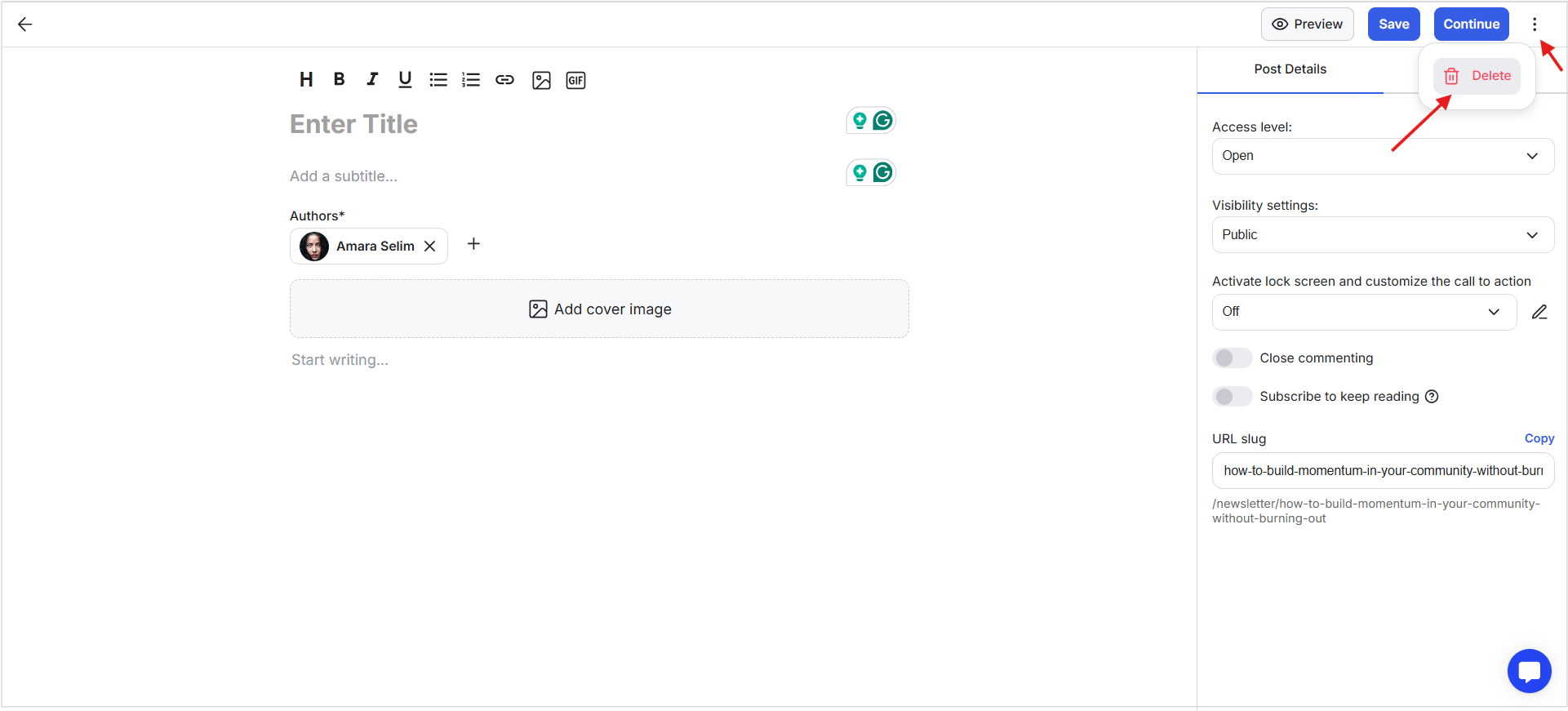This screenshot has width=1568, height=711.
Task: Copy the URL slug link
Action: [x=1539, y=438]
